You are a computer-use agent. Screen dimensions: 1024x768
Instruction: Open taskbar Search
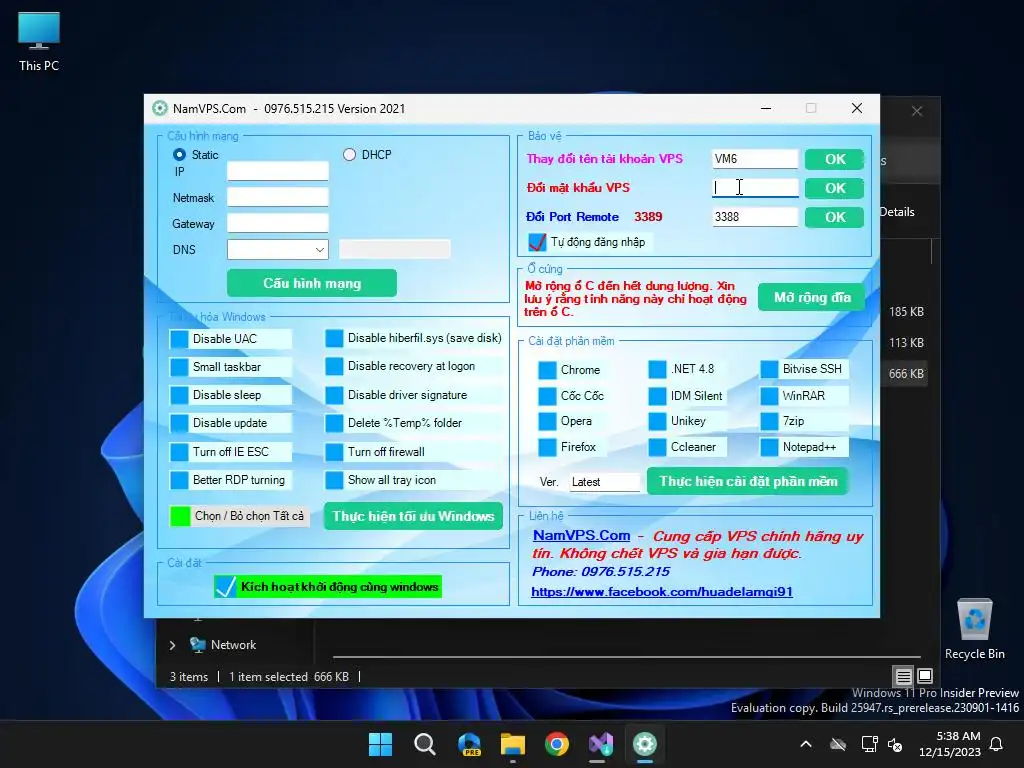point(424,744)
